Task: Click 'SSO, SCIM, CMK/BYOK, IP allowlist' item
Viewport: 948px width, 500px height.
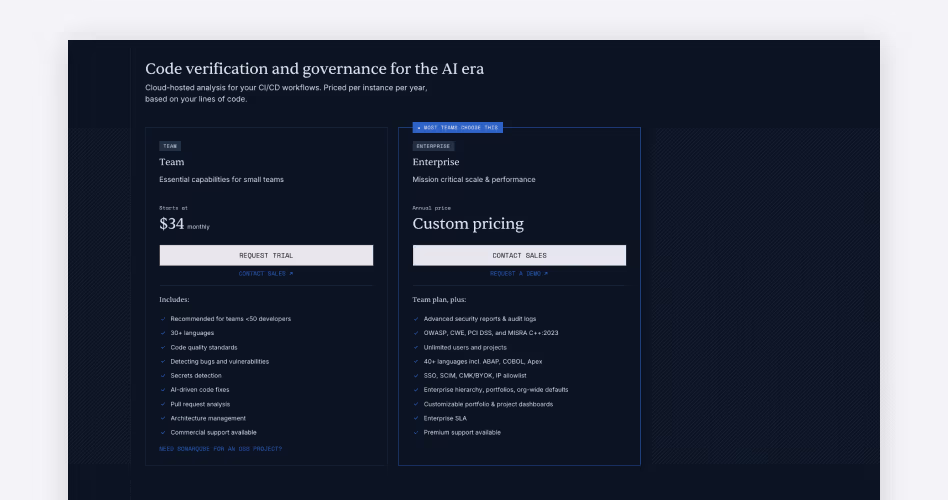Action: pyautogui.click(x=475, y=375)
